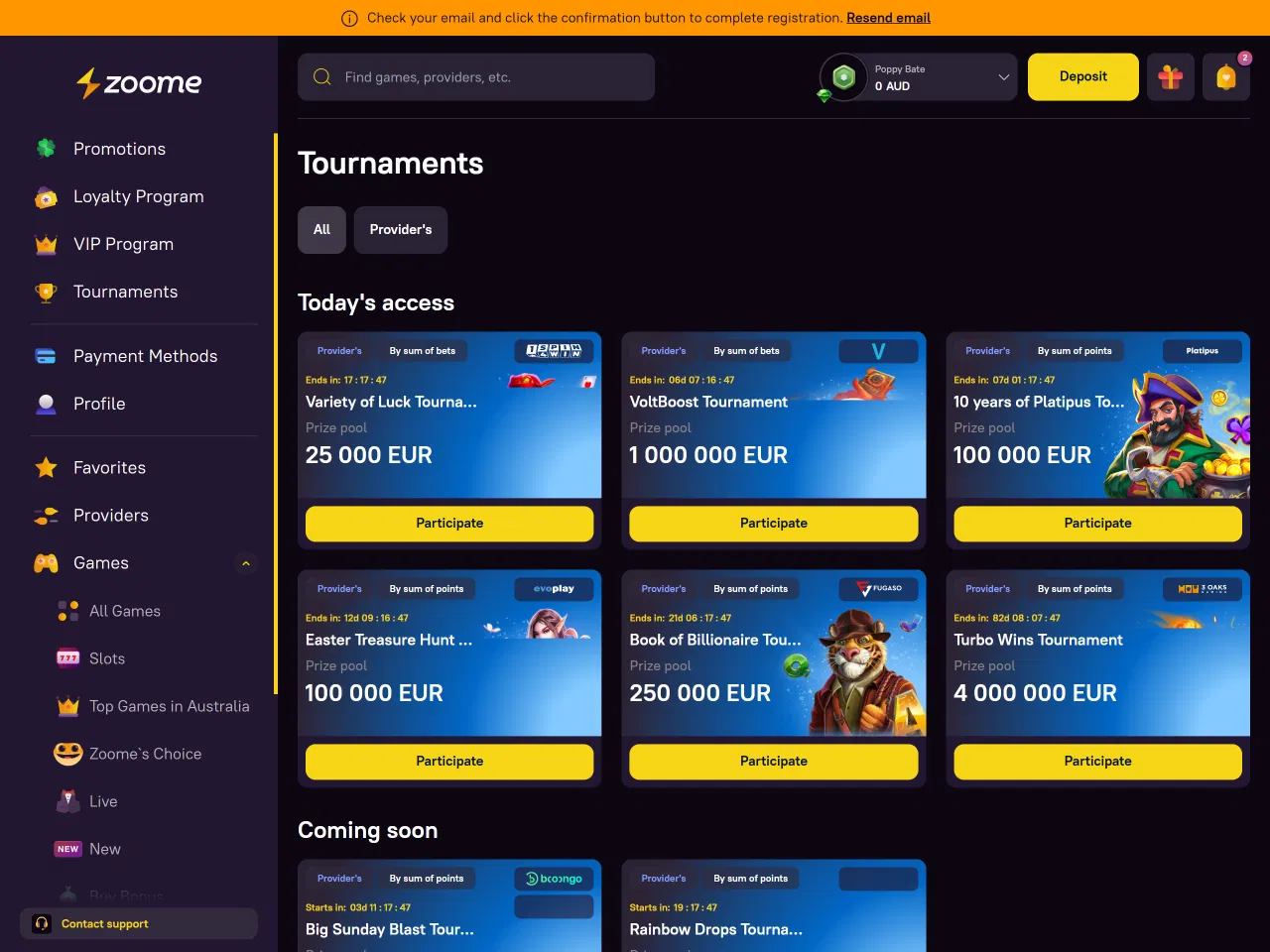Focus the Find games search field

tap(476, 77)
